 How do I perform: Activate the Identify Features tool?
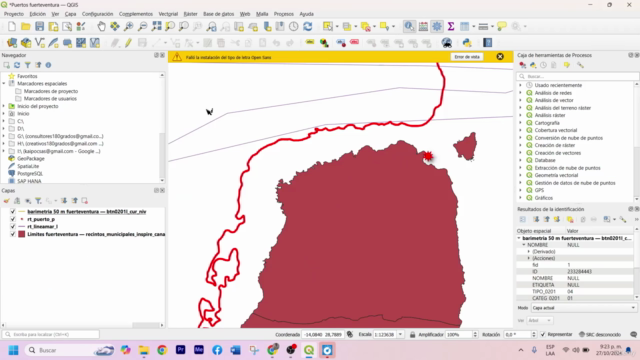click(x=409, y=27)
